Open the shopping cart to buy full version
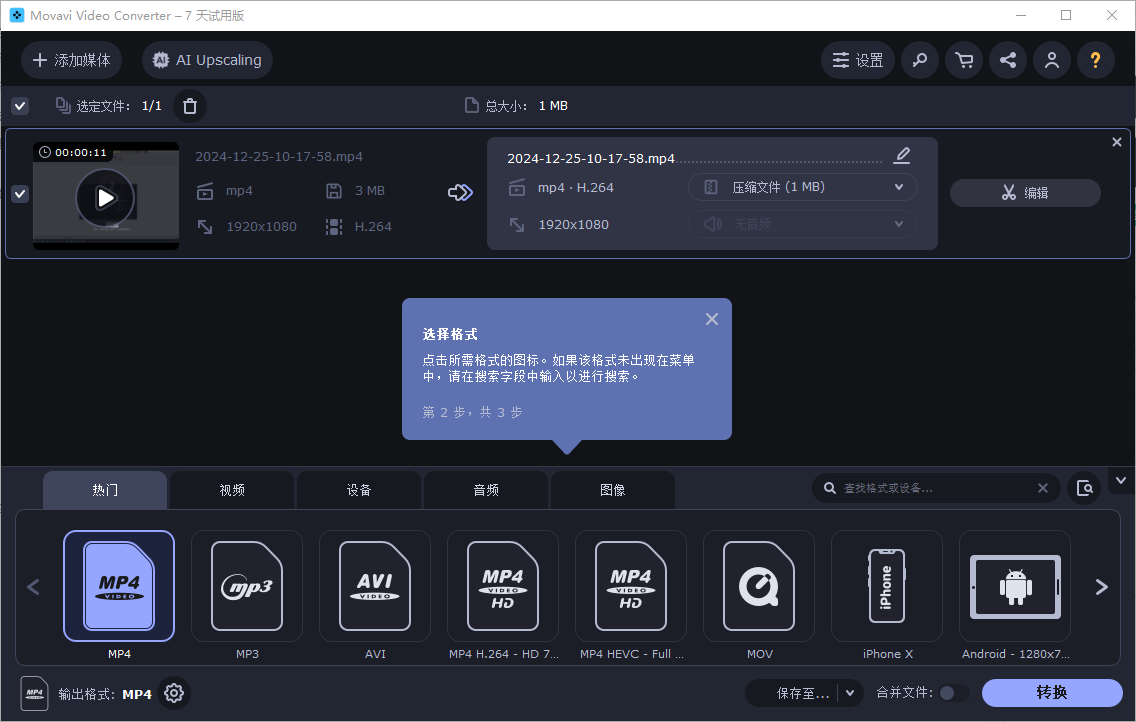The image size is (1136, 722). pyautogui.click(x=963, y=60)
